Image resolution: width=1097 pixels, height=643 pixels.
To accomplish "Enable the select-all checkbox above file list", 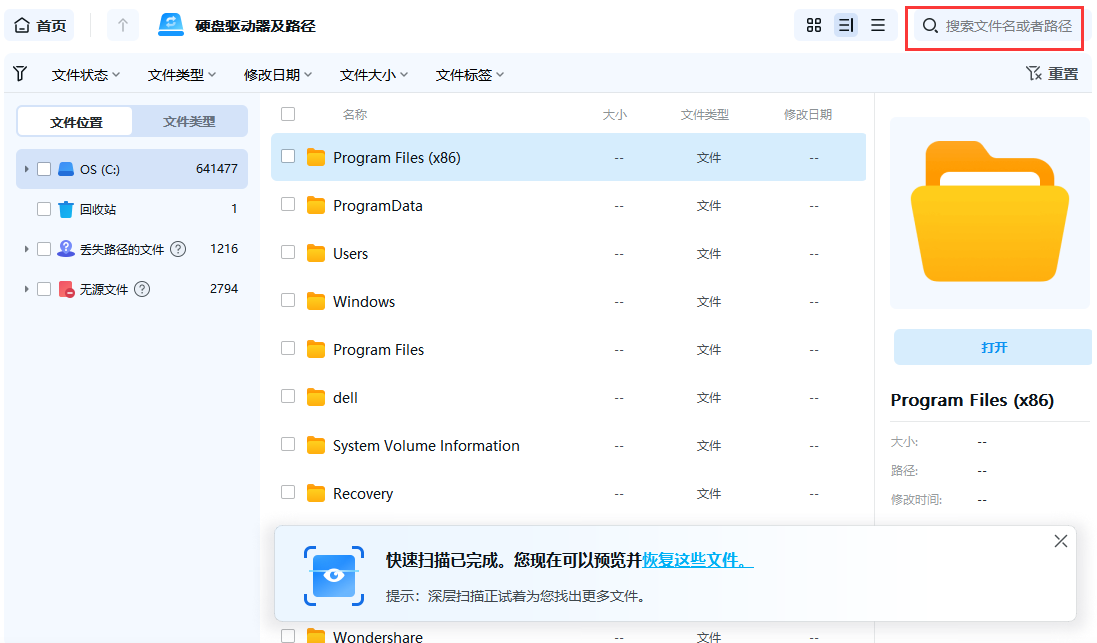I will click(x=288, y=114).
